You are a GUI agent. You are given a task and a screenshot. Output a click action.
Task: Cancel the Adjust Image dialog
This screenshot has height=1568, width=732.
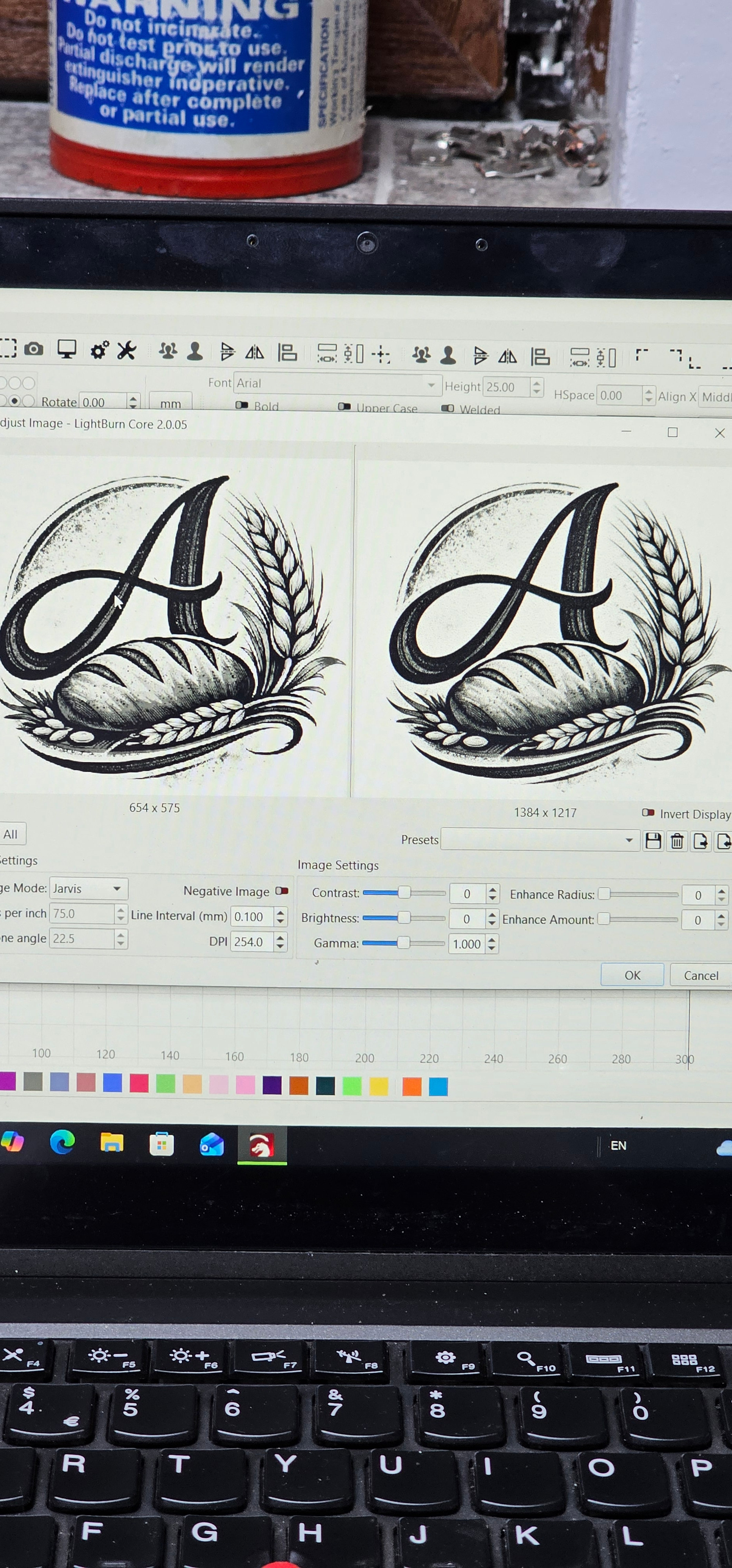click(x=700, y=976)
